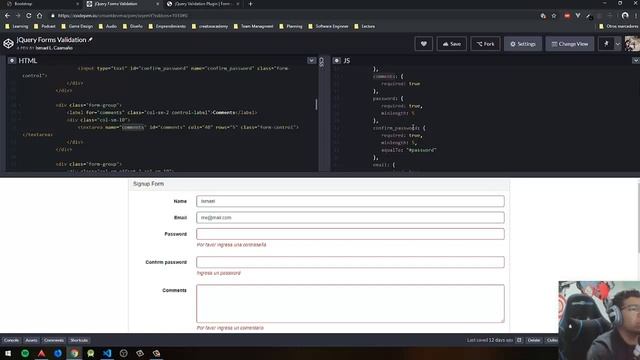Open new-window icon next to Last saved

tap(519, 340)
